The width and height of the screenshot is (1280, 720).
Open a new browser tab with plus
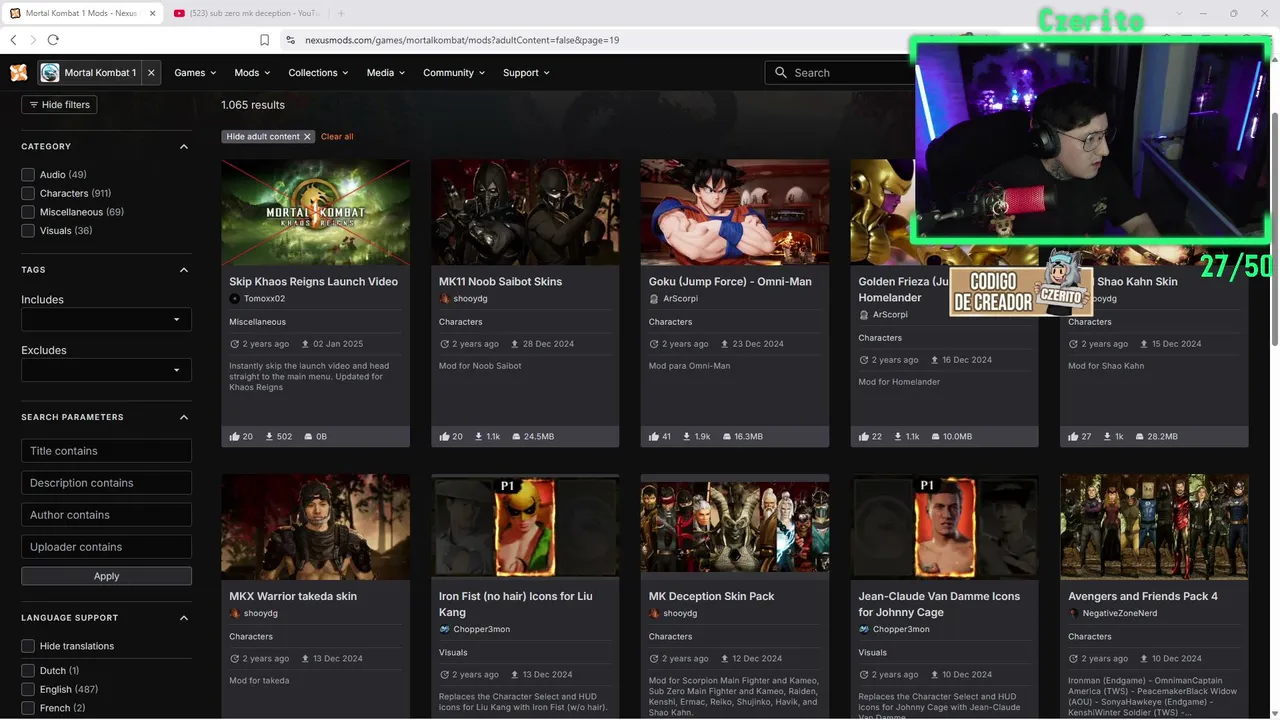click(341, 13)
